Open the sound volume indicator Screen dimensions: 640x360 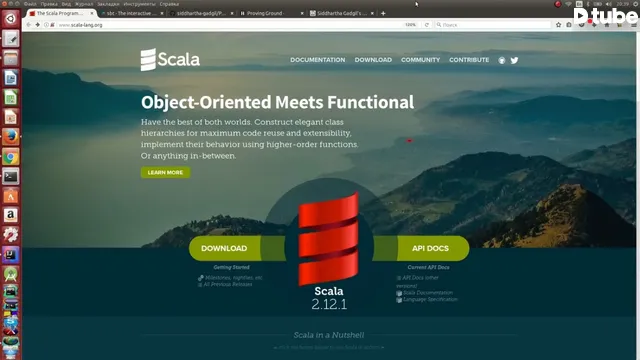tap(609, 4)
